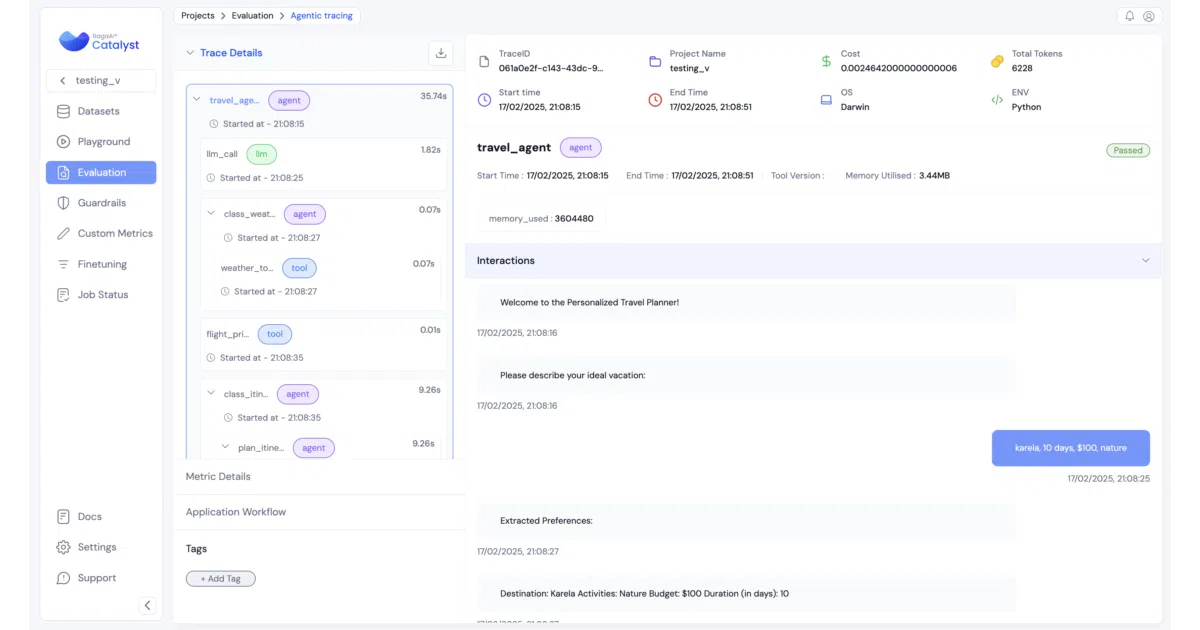This screenshot has width=1200, height=630.
Task: Download the trace details via download icon
Action: 441,53
